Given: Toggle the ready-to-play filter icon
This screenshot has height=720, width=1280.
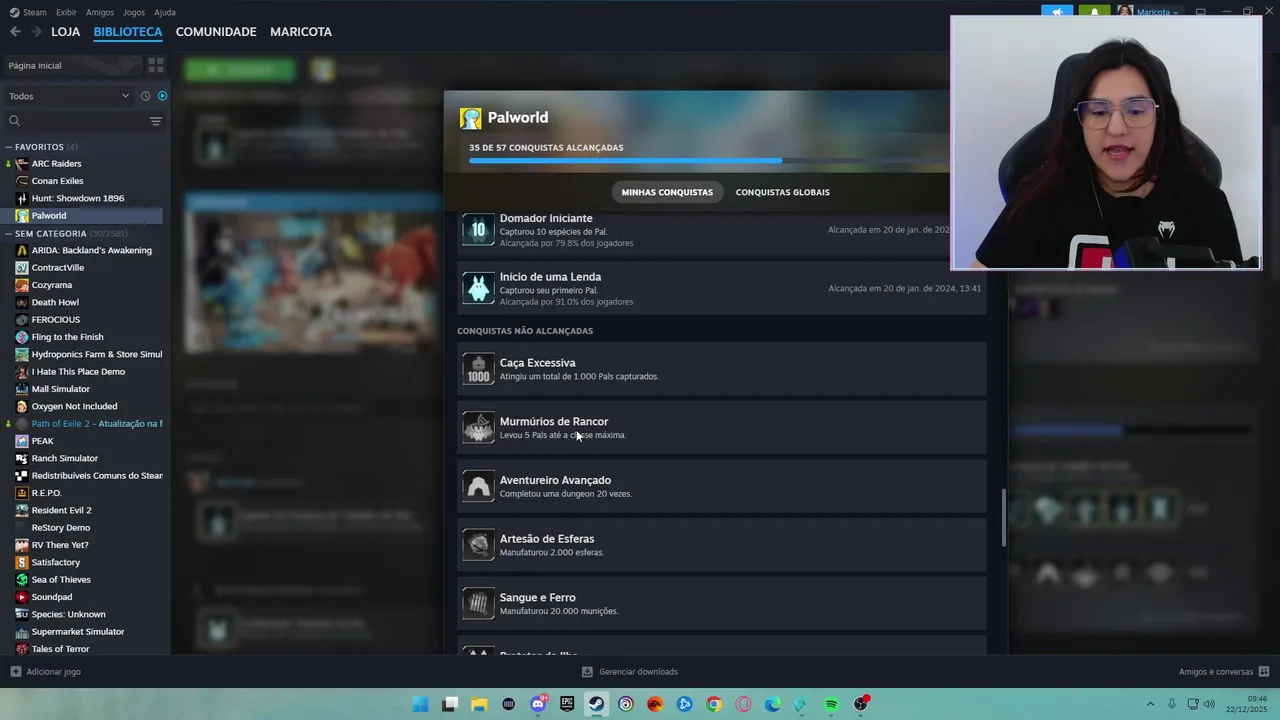Looking at the screenshot, I should point(162,96).
